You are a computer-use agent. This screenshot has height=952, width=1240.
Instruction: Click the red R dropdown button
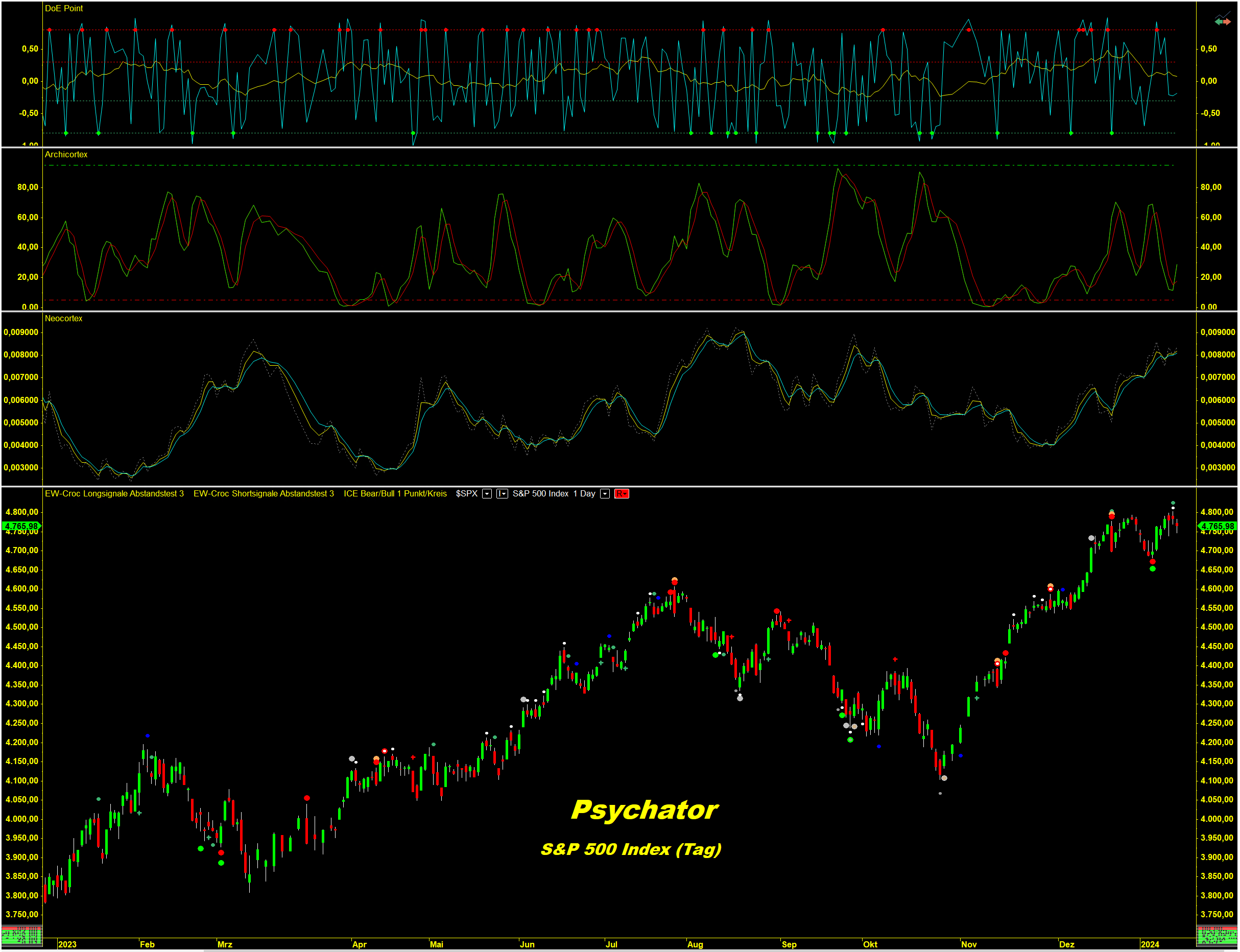click(622, 494)
